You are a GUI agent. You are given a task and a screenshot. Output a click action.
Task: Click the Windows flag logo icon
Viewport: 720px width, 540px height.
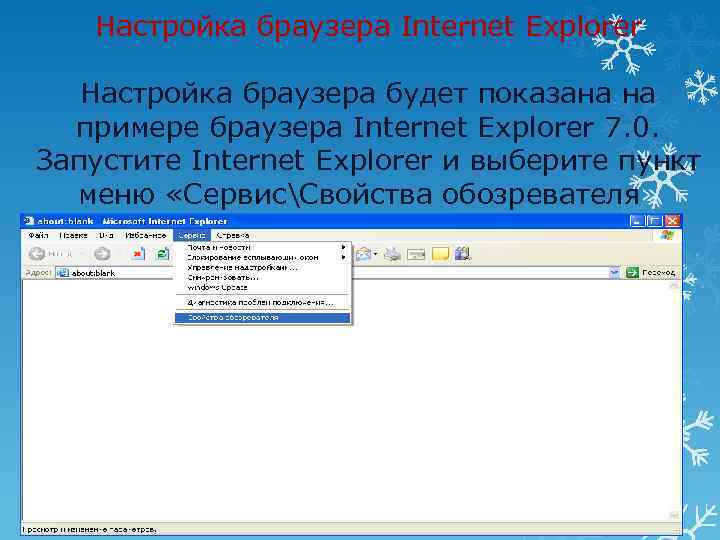pyautogui.click(x=667, y=236)
